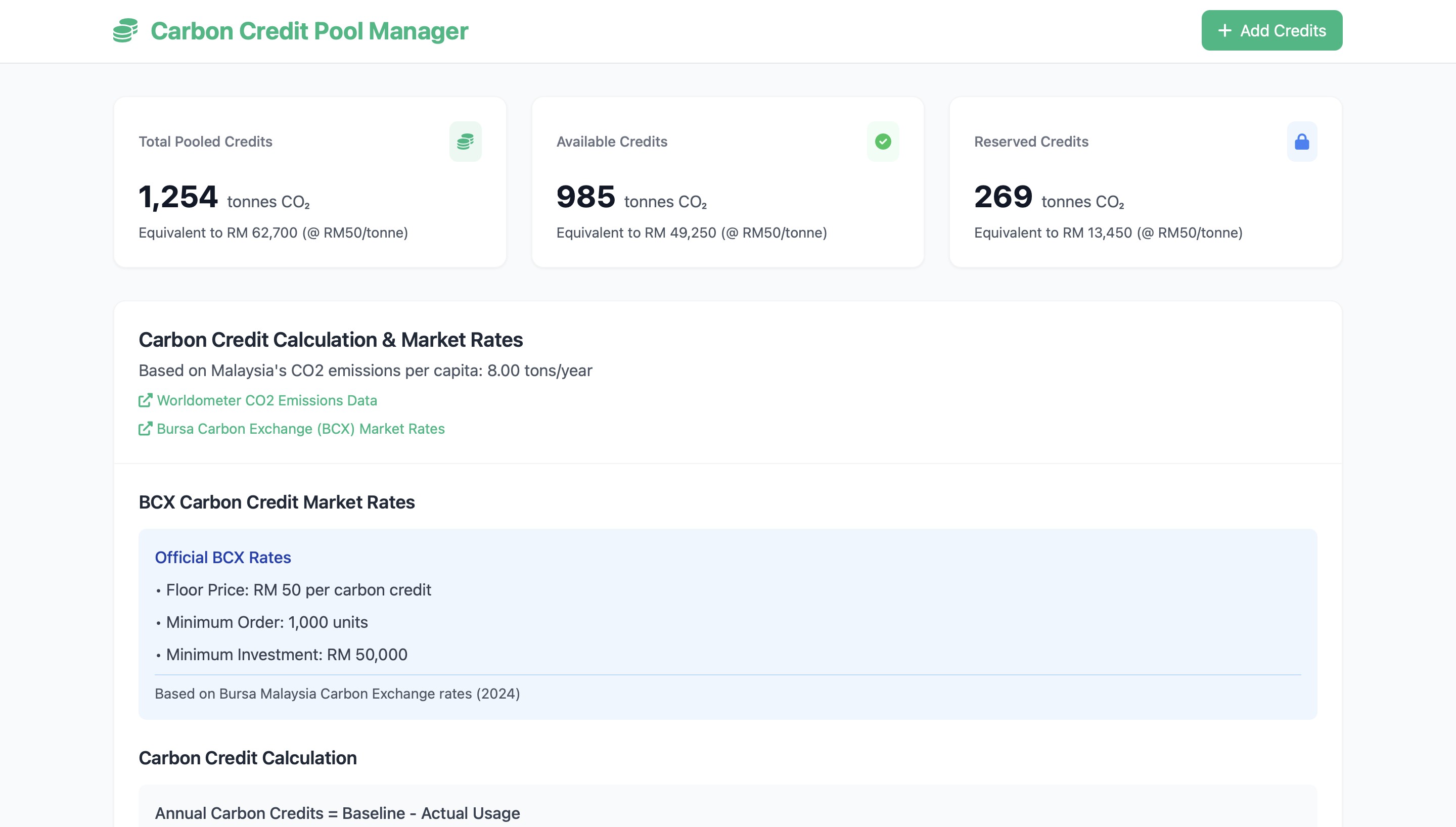The height and width of the screenshot is (827, 1456).
Task: Open the Worldometer CO2 Emissions Data link
Action: coord(266,400)
